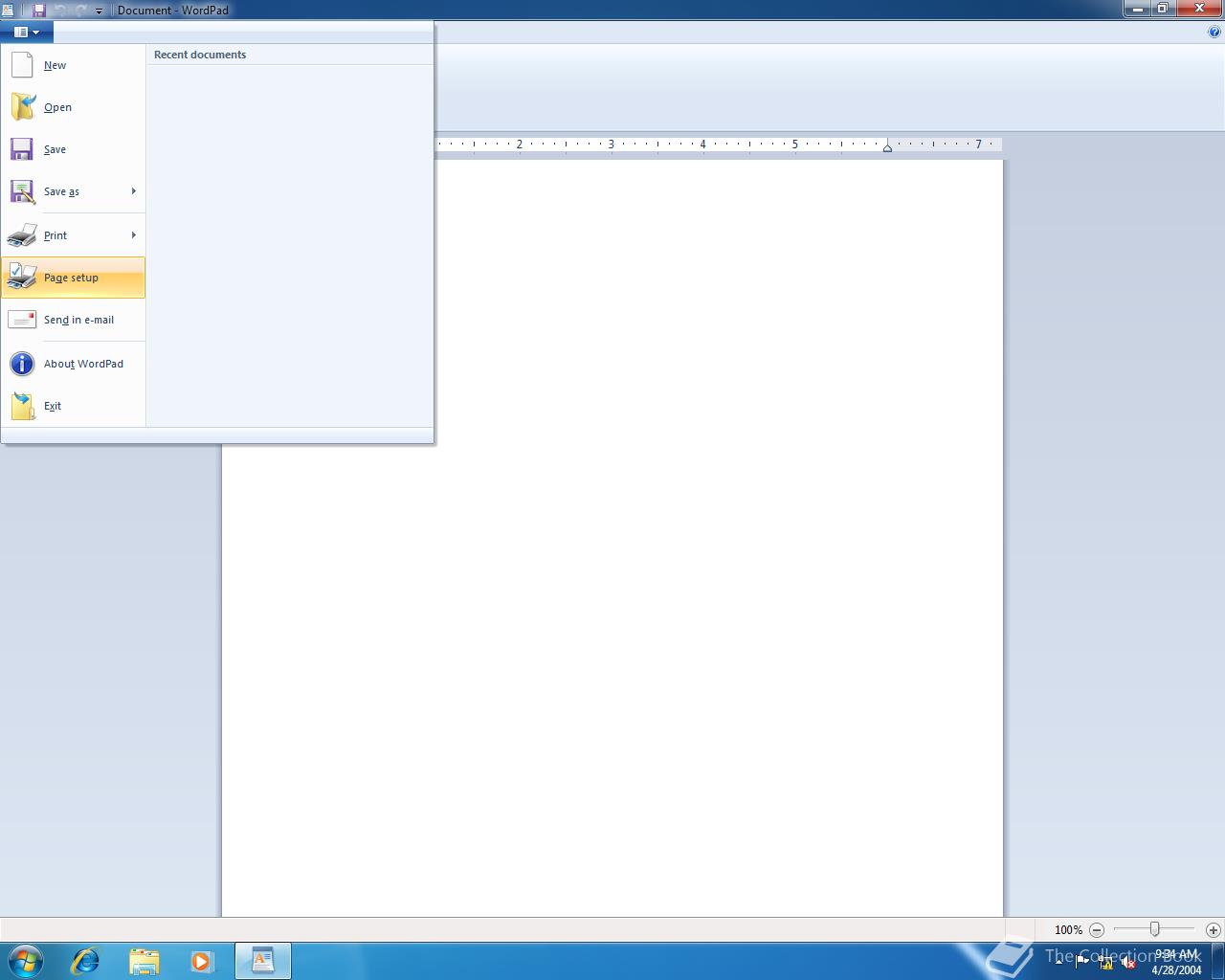The height and width of the screenshot is (980, 1225).
Task: Click the Exit icon in the menu
Action: tap(22, 406)
